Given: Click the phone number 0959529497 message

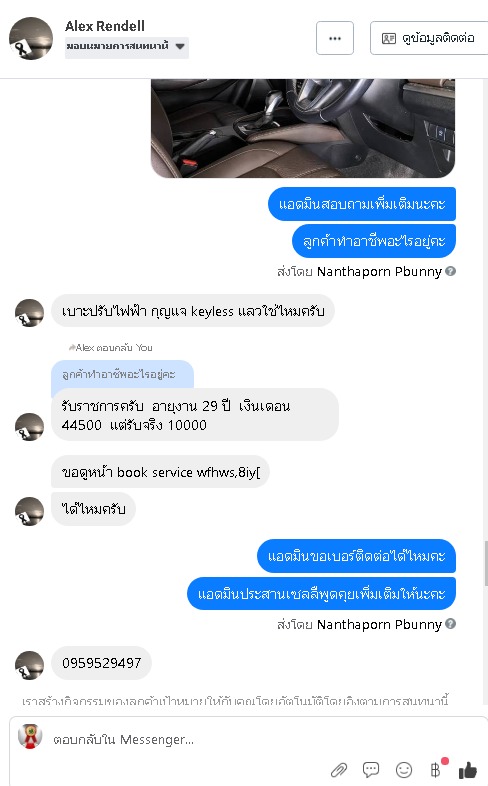Looking at the screenshot, I should click(x=101, y=663).
